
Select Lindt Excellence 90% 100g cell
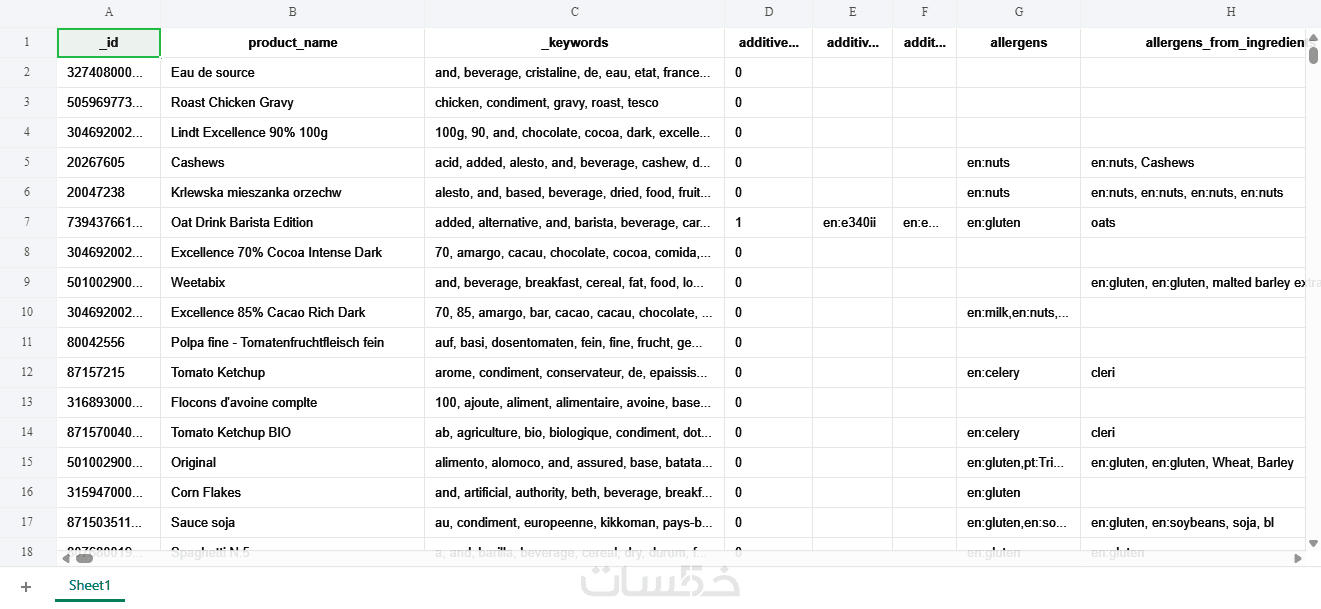point(292,132)
